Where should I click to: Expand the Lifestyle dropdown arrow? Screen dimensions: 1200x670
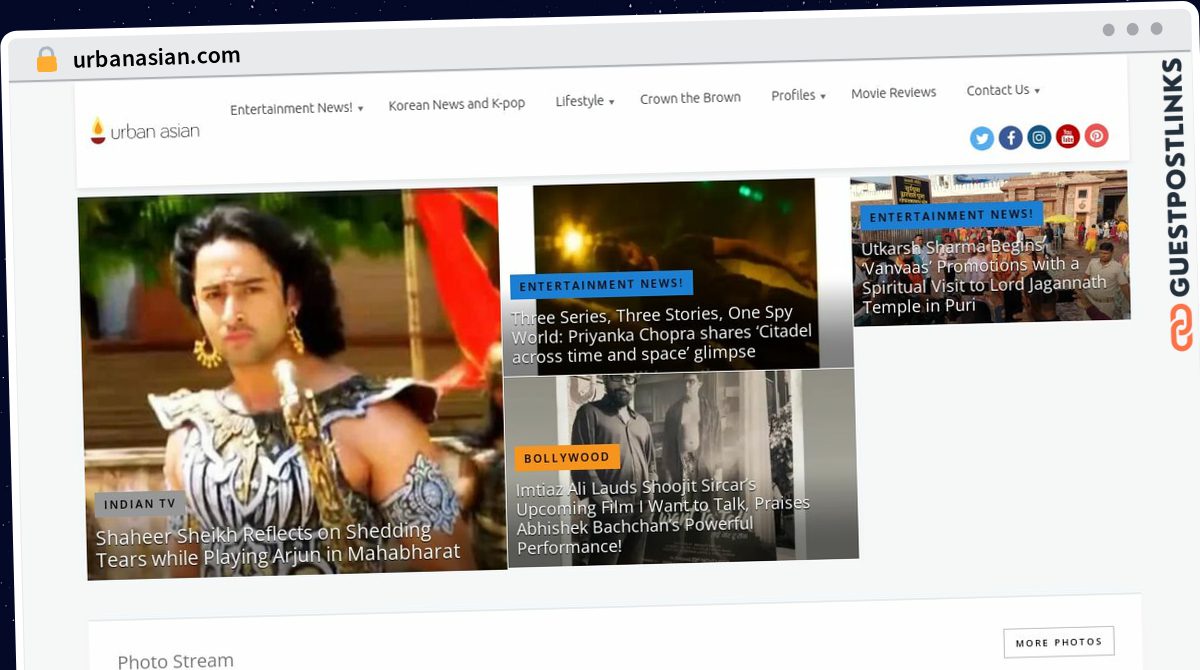[x=611, y=102]
